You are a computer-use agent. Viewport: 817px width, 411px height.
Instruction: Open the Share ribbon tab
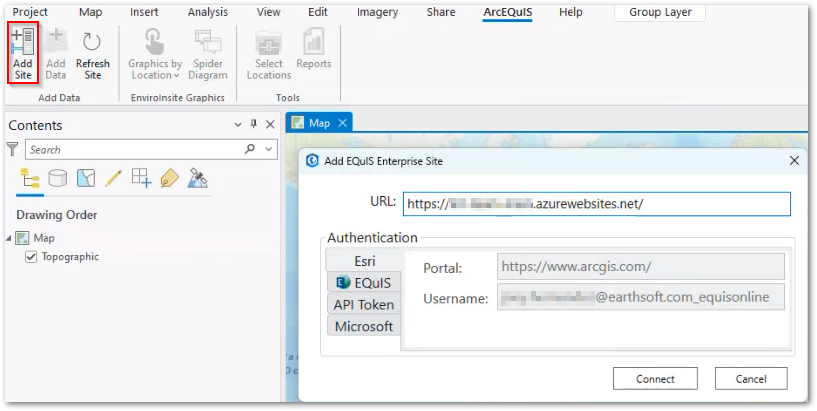441,12
